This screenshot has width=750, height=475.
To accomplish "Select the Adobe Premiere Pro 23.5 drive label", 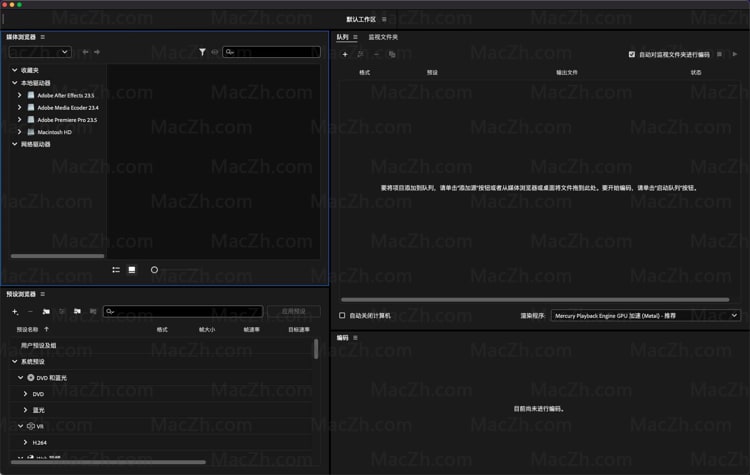I will [67, 120].
